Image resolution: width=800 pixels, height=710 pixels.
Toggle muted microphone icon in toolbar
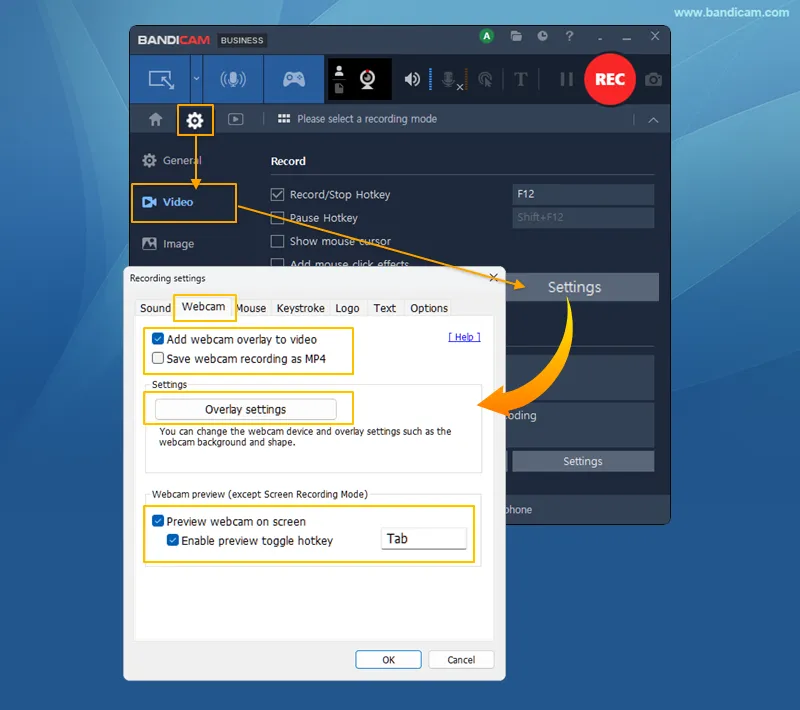tap(451, 80)
